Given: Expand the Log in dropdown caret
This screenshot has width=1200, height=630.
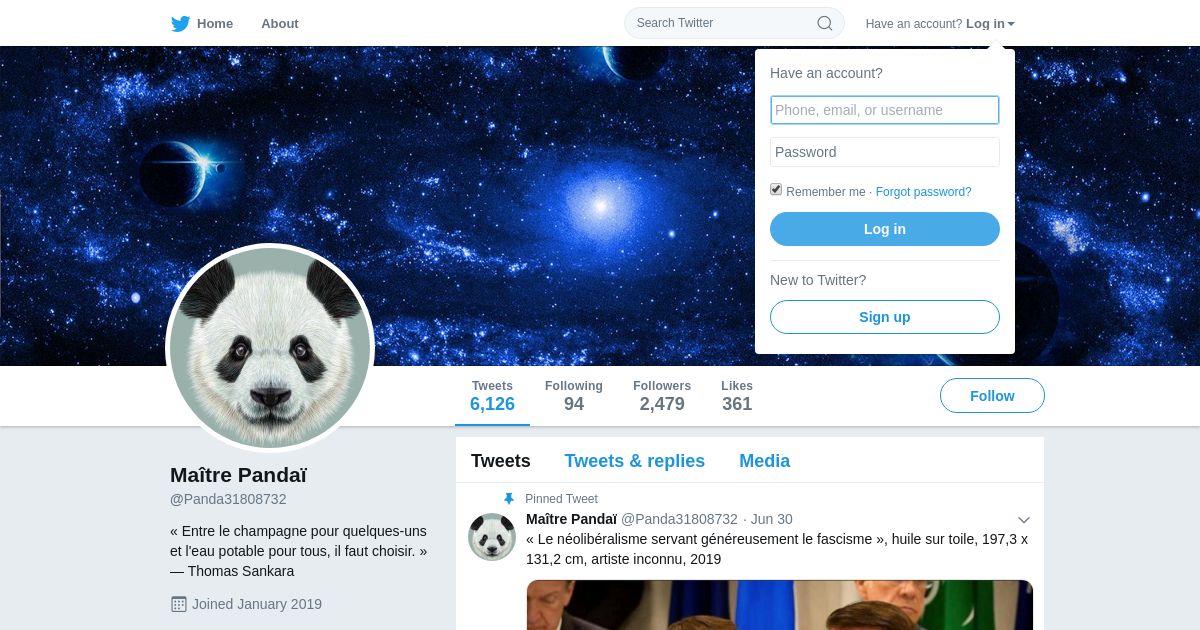Looking at the screenshot, I should (x=1011, y=24).
